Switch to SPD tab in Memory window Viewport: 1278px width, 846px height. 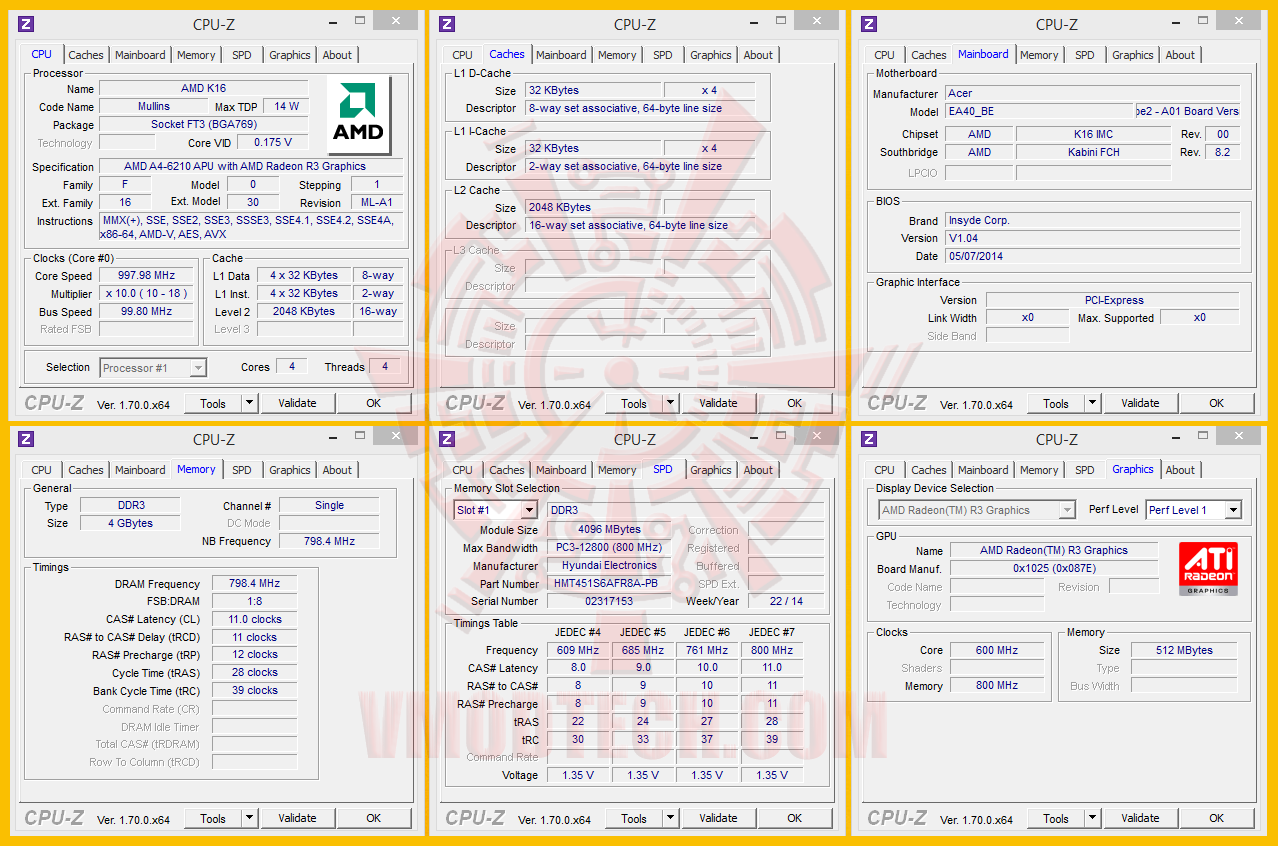pyautogui.click(x=242, y=470)
